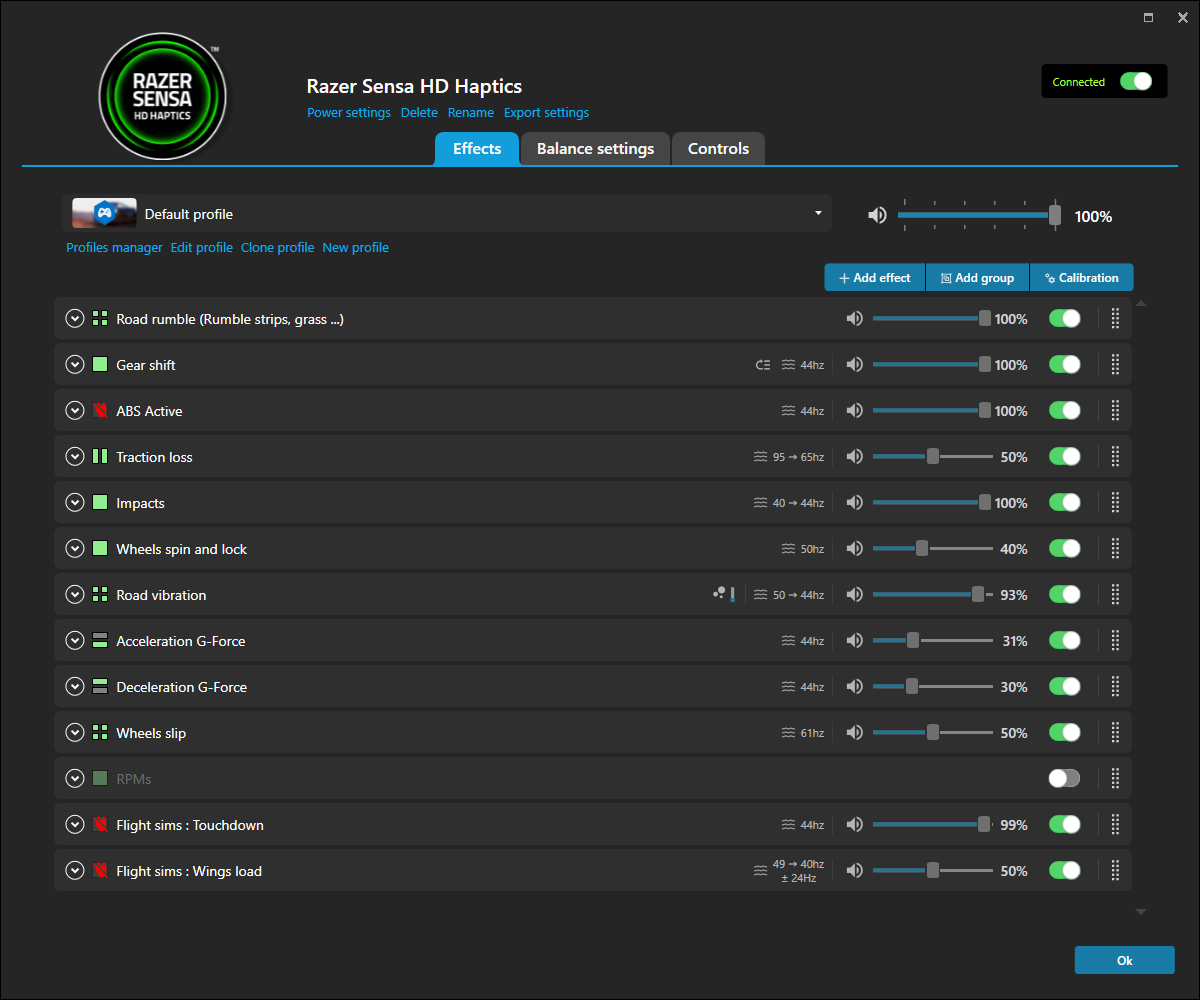Open the Power settings link

pyautogui.click(x=349, y=113)
